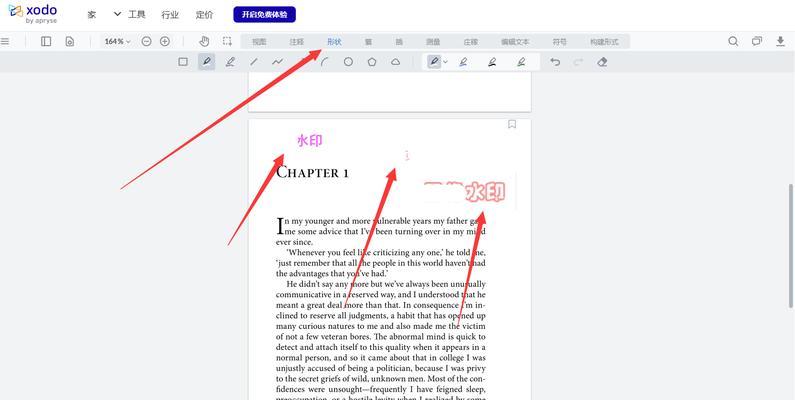Click the vertical document scrollbar

[791, 246]
